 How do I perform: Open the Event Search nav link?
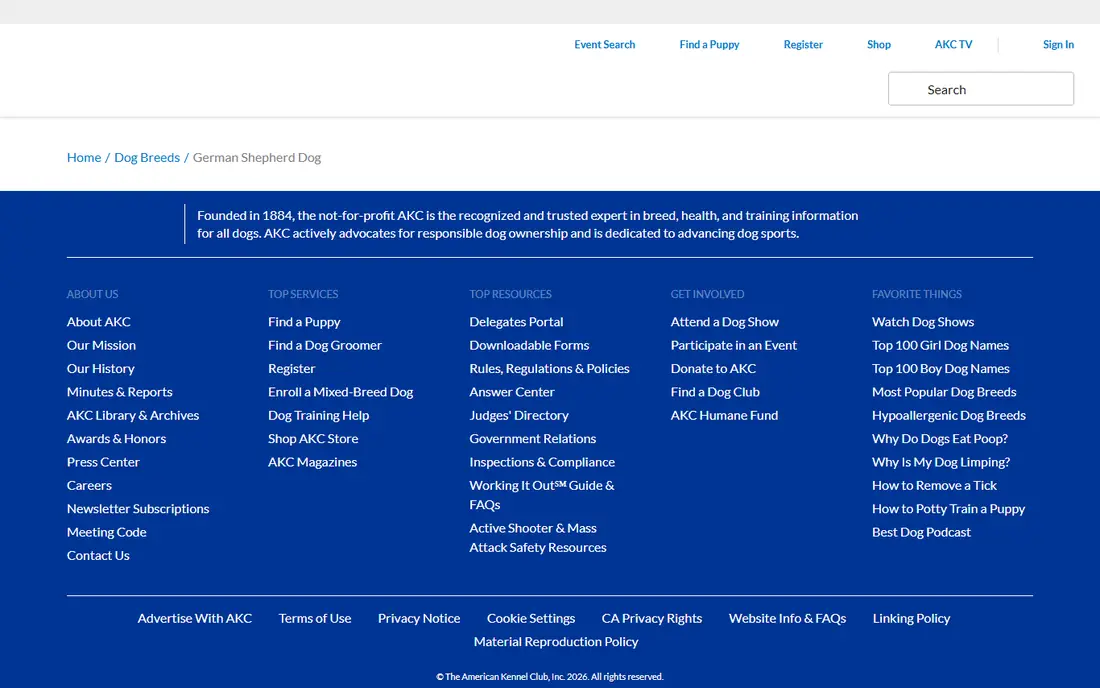pos(604,44)
